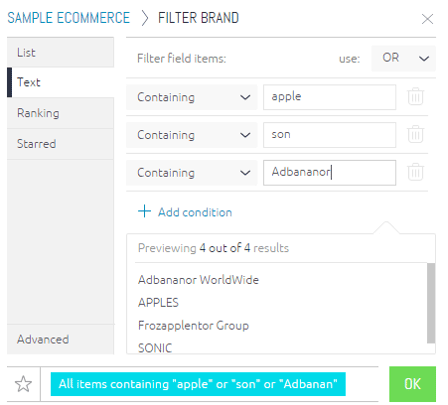Focus the "apple" text input field
Image resolution: width=448 pixels, height=405 pixels.
coord(330,97)
